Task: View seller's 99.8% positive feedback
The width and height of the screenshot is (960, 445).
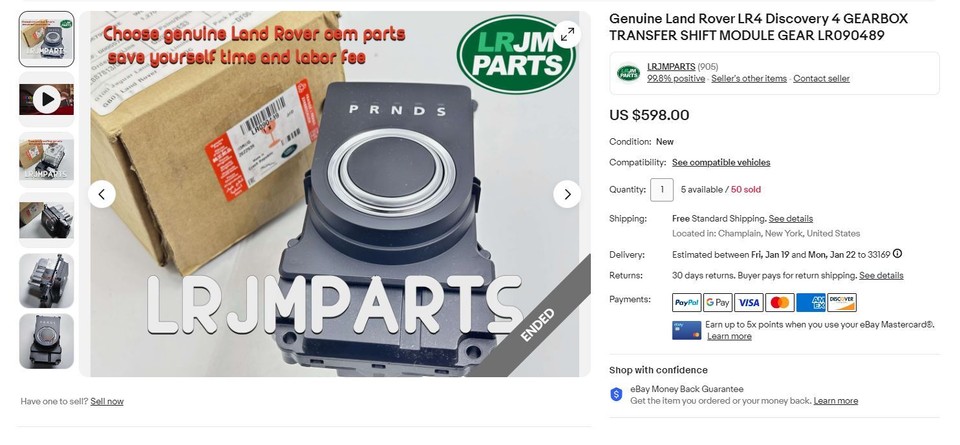Action: [676, 78]
